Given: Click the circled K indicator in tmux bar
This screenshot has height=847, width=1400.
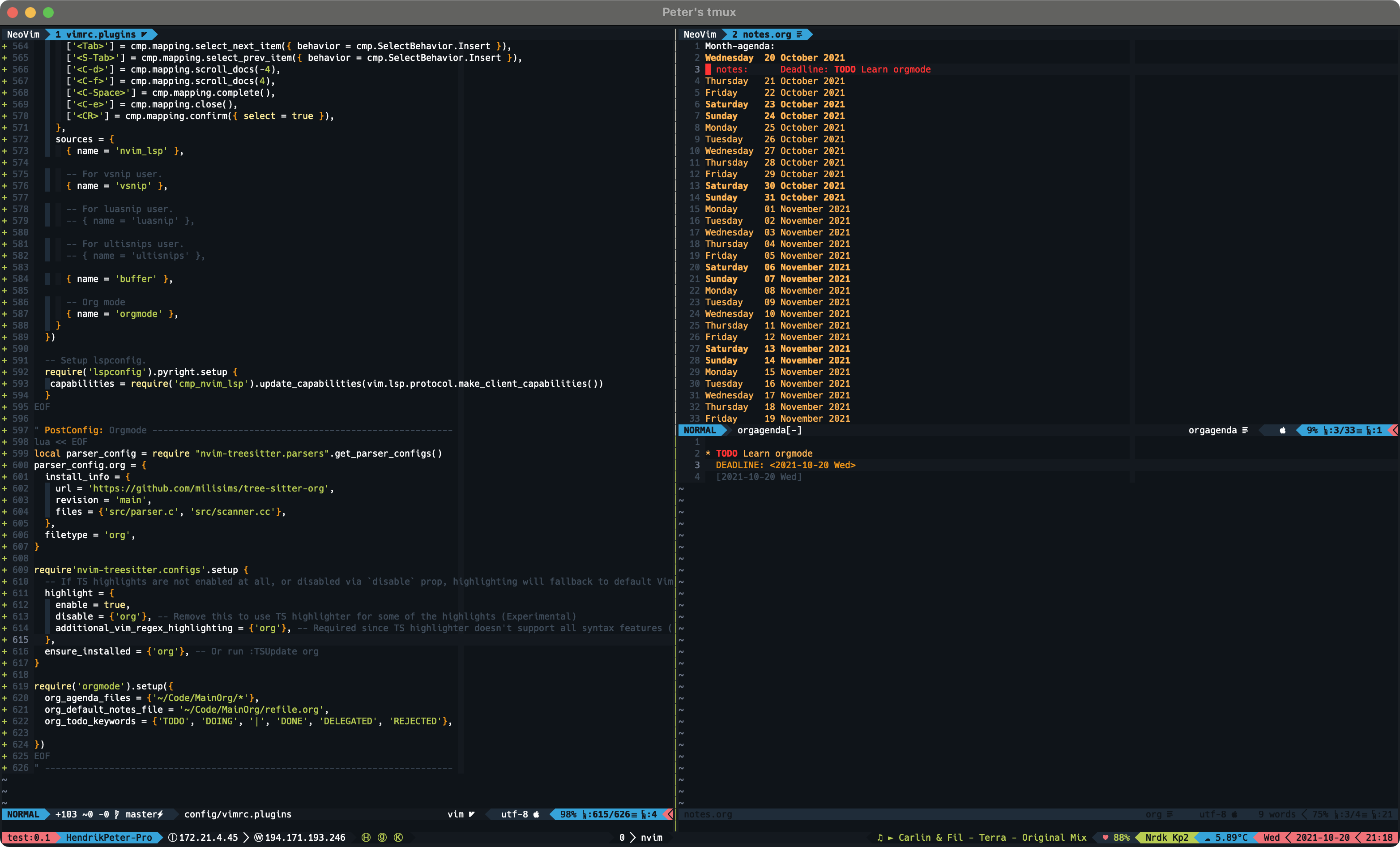Looking at the screenshot, I should (398, 837).
